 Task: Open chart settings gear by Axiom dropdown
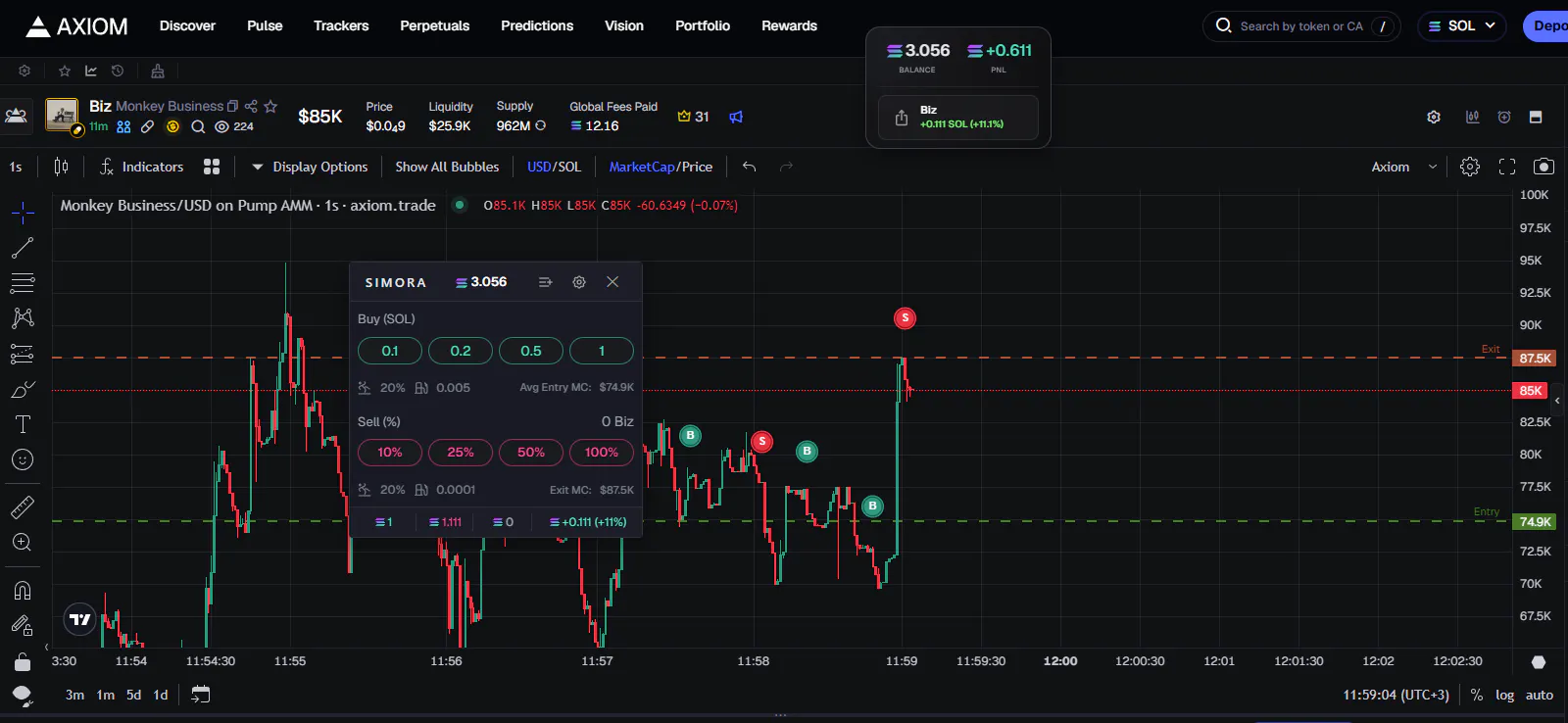(1470, 167)
